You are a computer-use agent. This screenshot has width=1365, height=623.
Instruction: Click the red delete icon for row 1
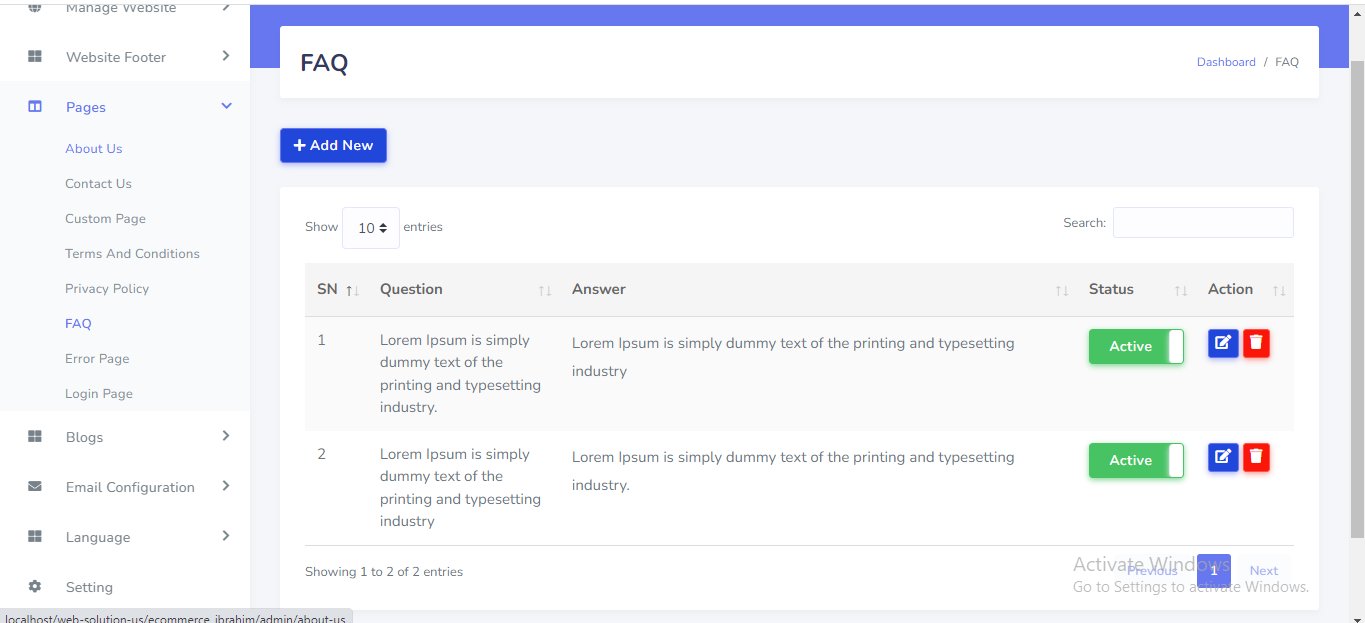pyautogui.click(x=1256, y=344)
